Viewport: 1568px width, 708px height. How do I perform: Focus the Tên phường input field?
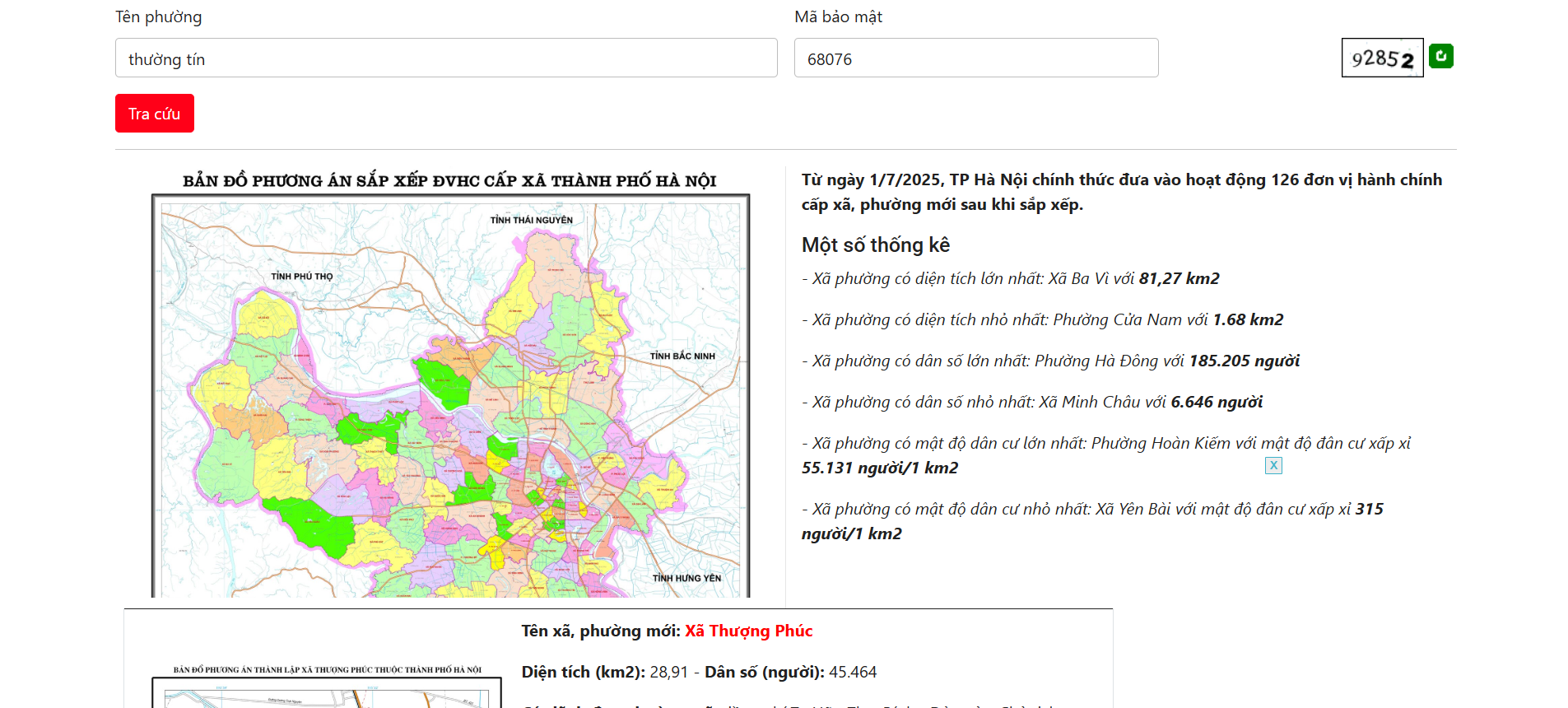(446, 58)
